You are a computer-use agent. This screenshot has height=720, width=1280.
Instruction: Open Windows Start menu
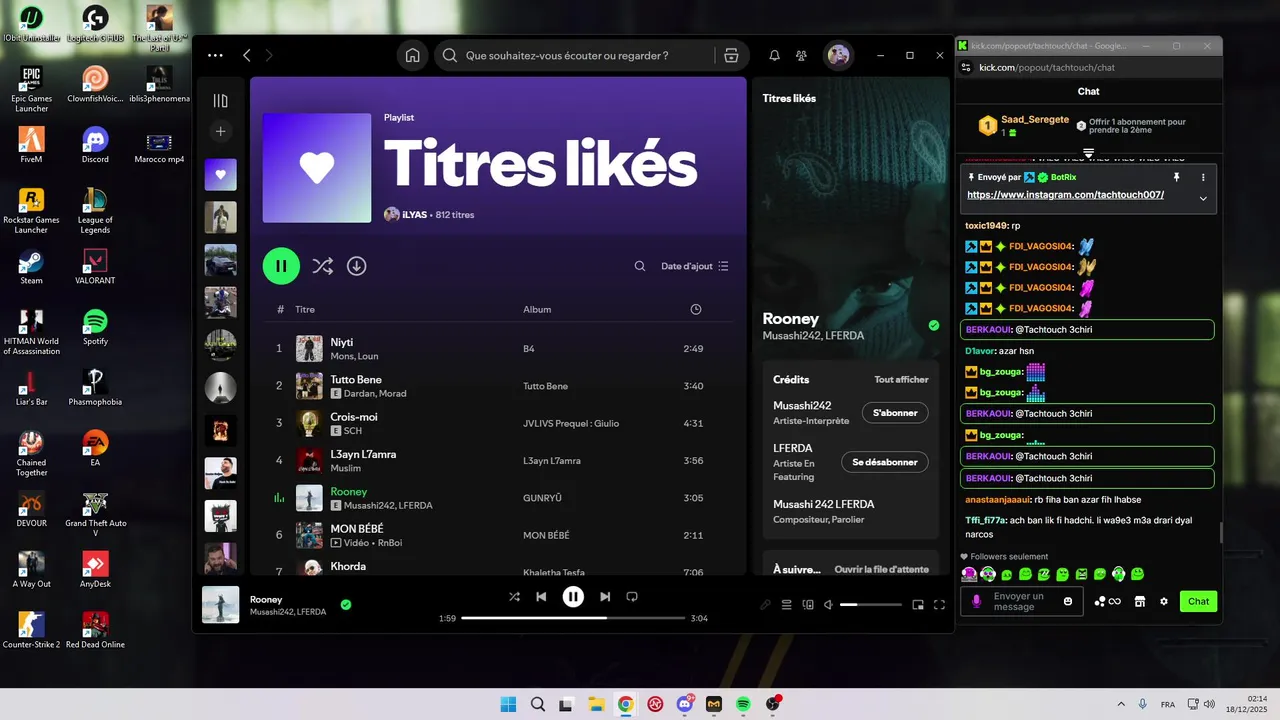508,704
